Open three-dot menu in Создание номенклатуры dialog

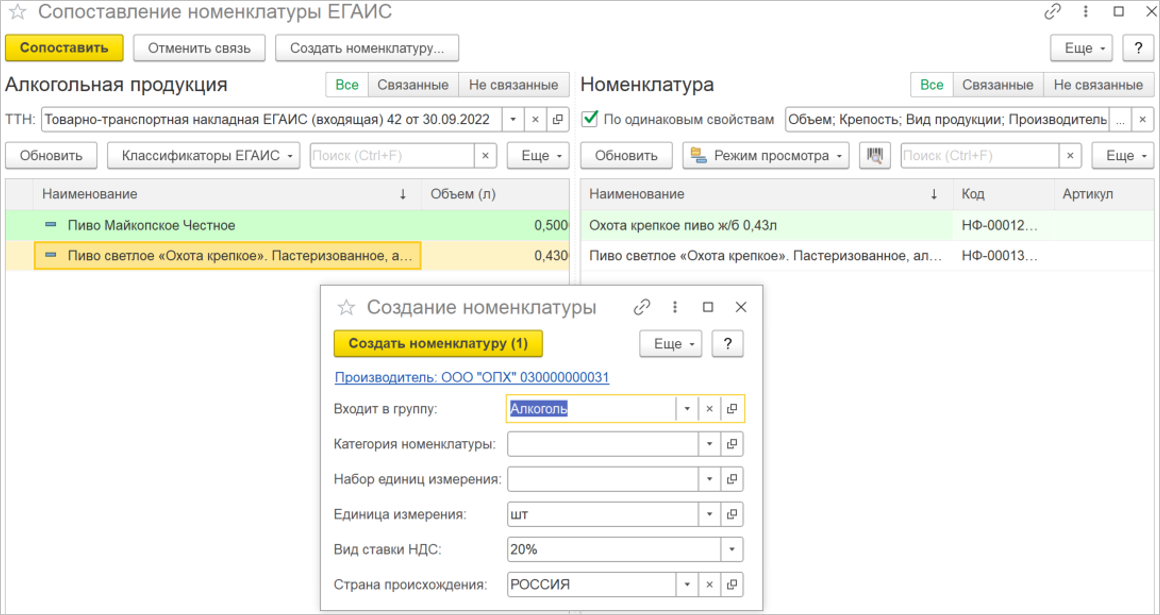tap(675, 307)
